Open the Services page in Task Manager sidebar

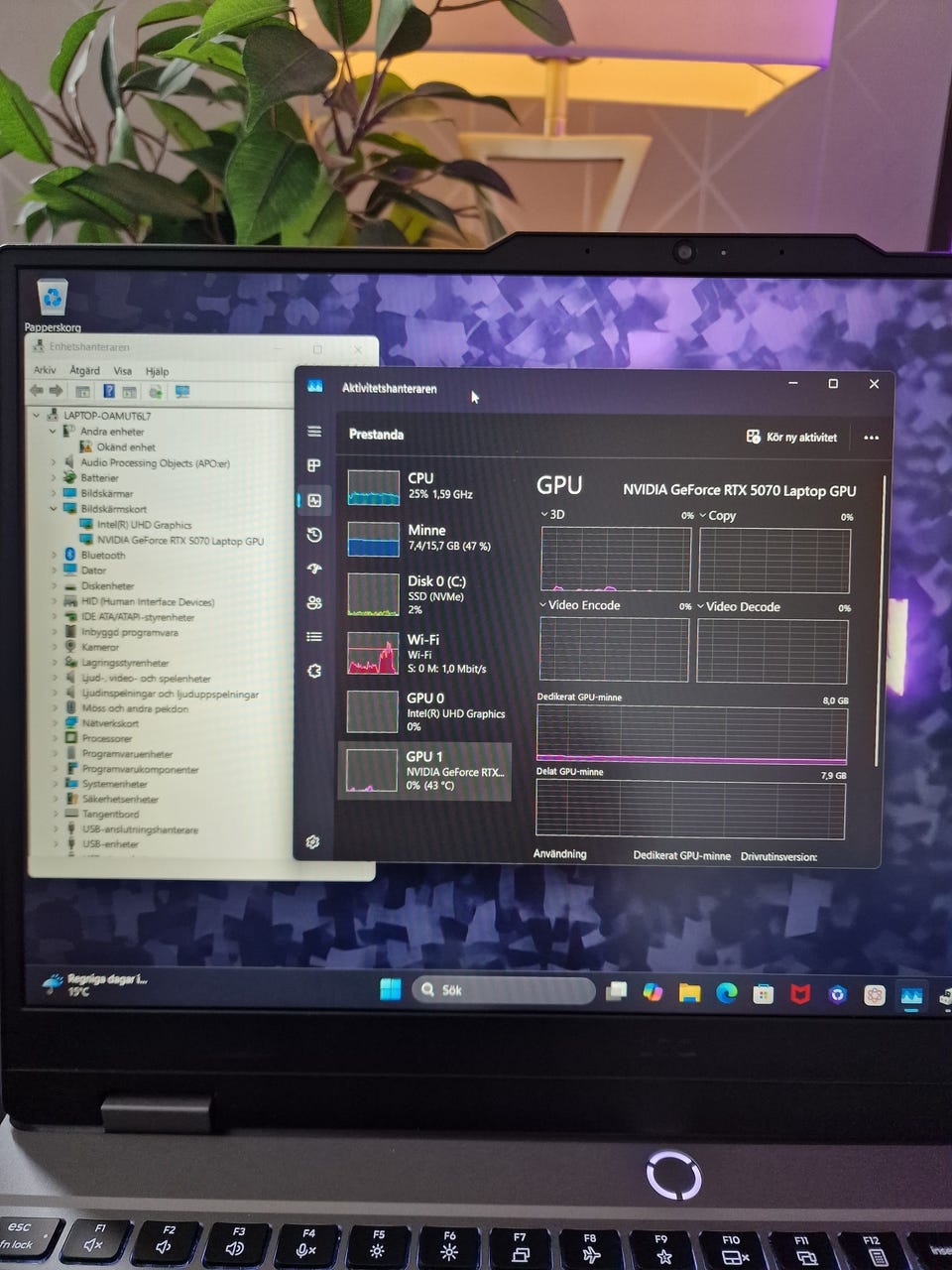tap(314, 671)
